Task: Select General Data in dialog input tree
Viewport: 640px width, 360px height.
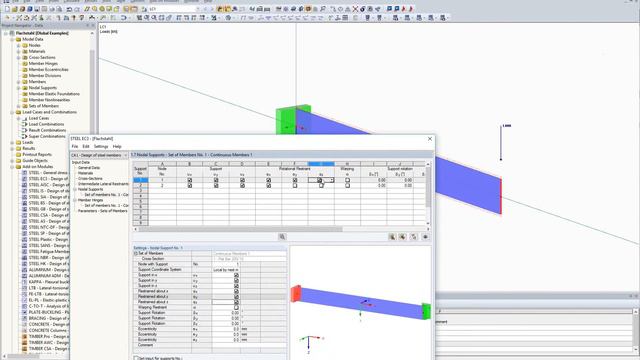Action: point(89,168)
